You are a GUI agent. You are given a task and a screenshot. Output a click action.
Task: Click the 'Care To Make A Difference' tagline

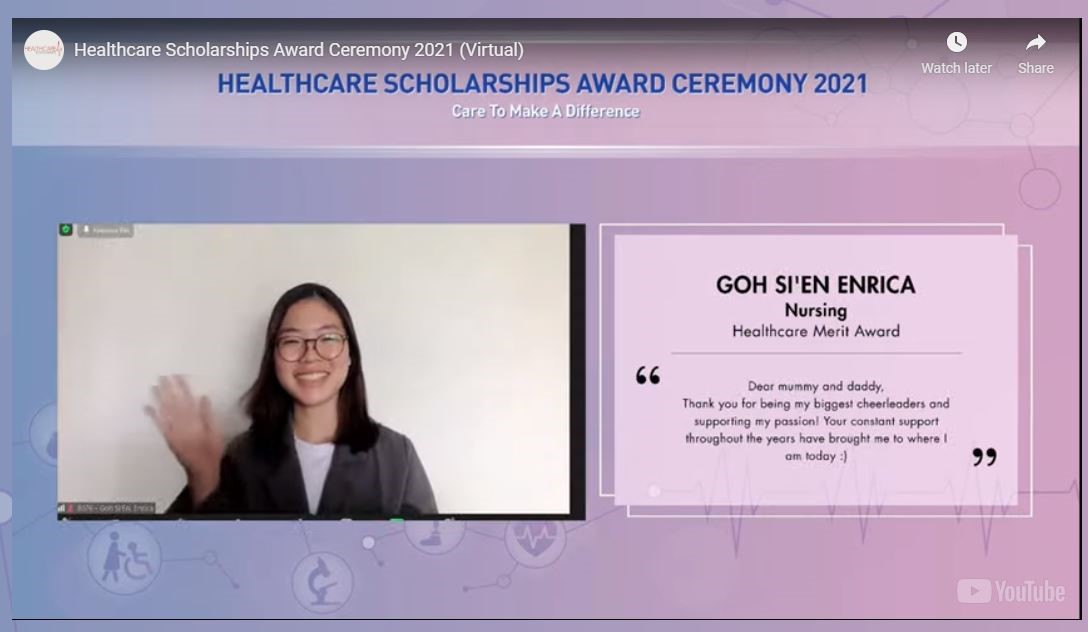[545, 111]
